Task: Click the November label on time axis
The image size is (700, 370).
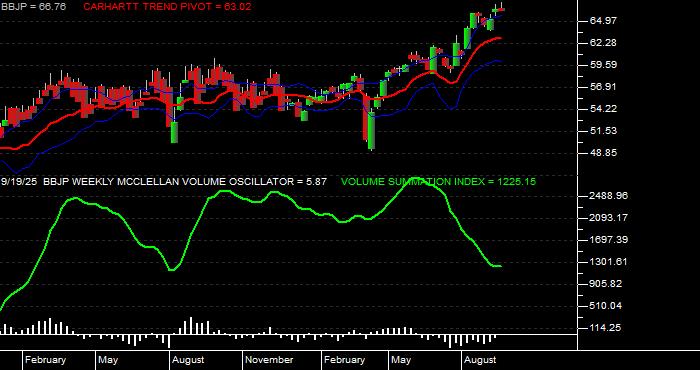Action: (x=270, y=360)
